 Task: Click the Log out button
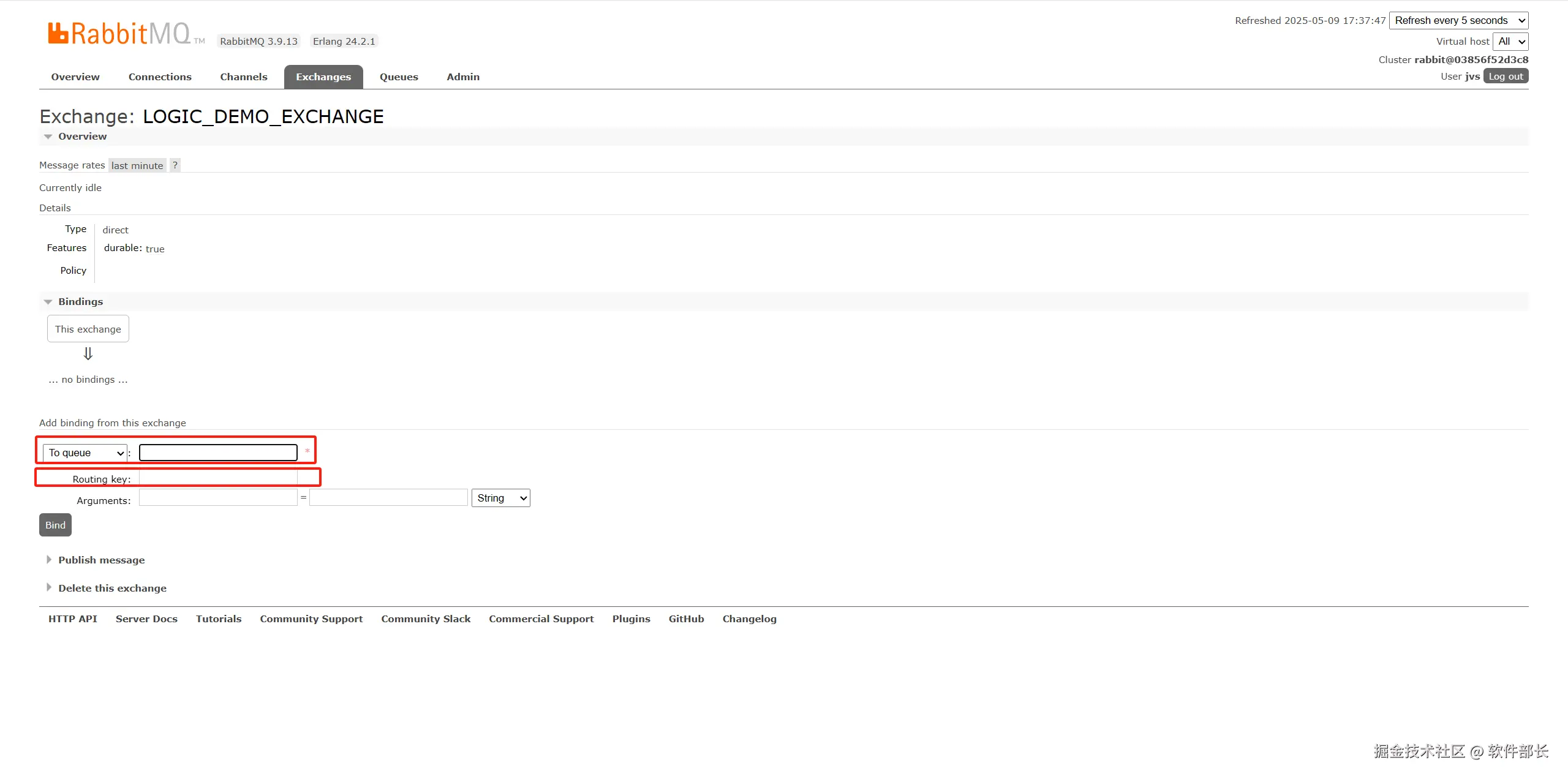[x=1506, y=77]
